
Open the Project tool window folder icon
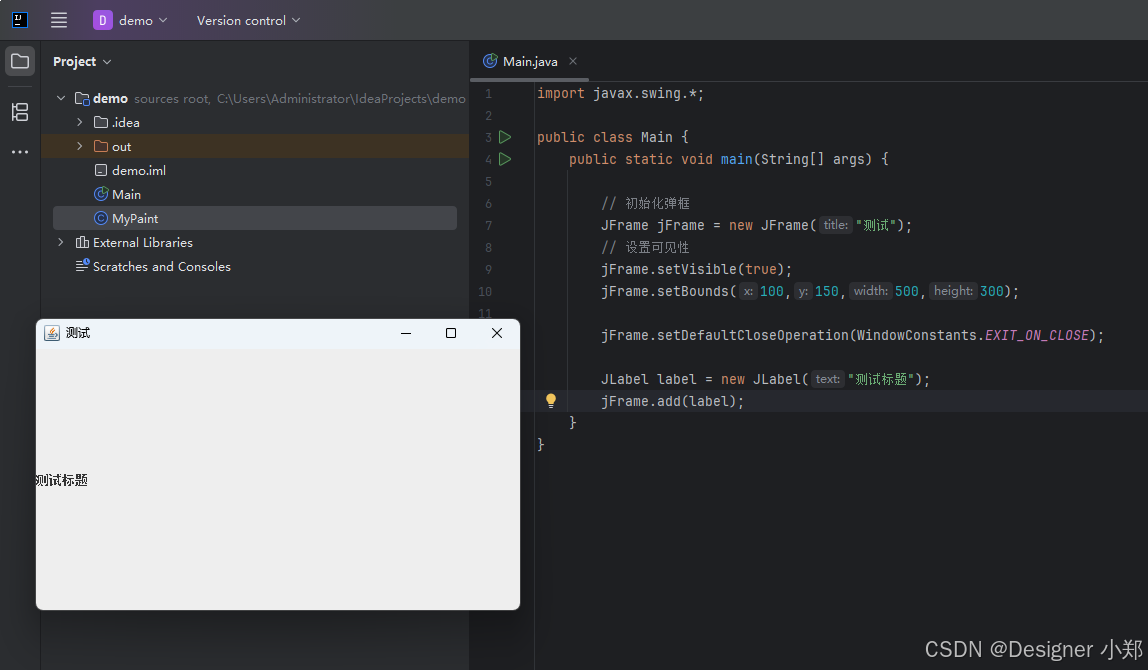point(20,62)
